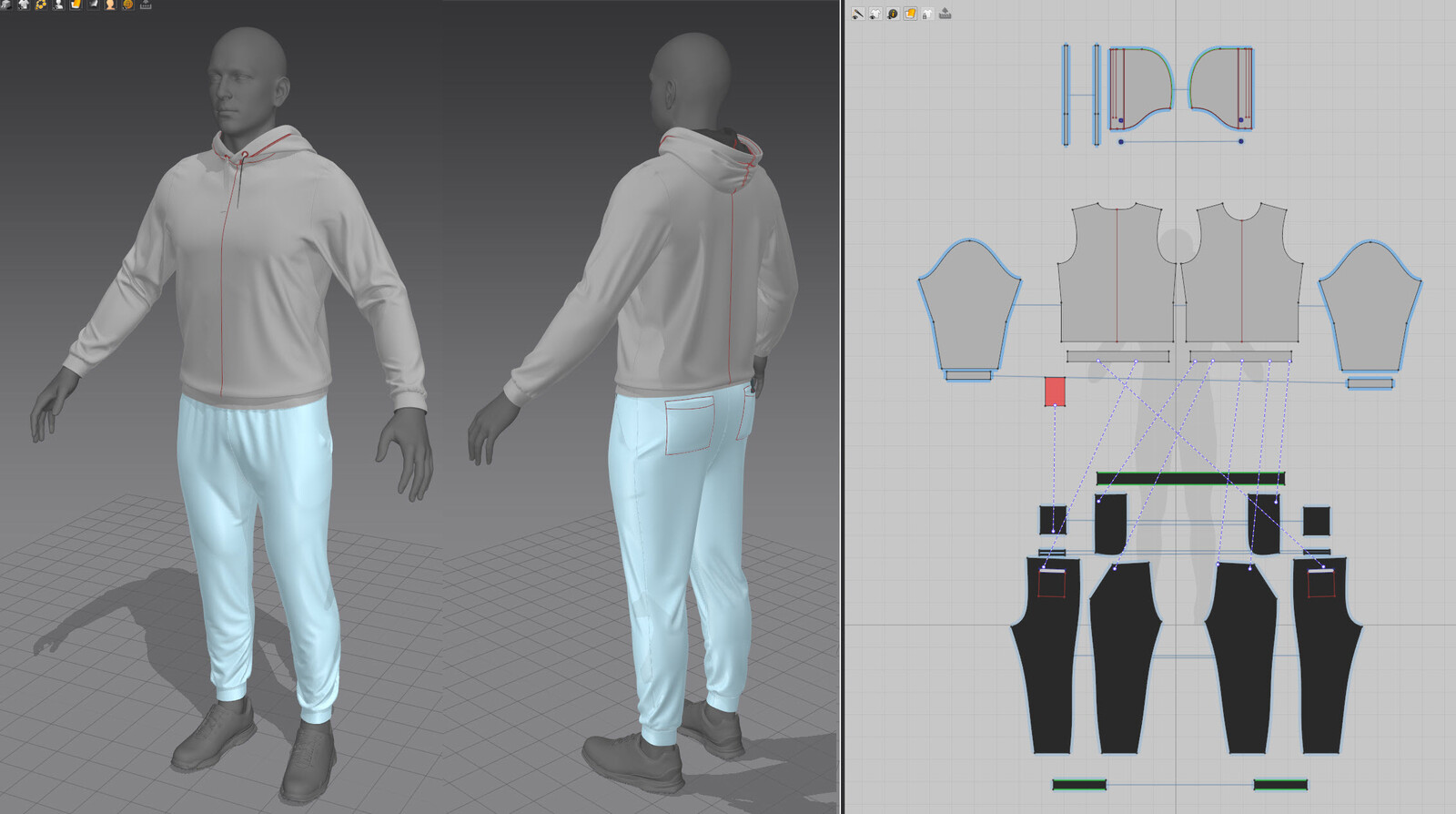This screenshot has height=814, width=1456.
Task: Select the black waistband pattern with green edge
Action: pyautogui.click(x=1190, y=478)
